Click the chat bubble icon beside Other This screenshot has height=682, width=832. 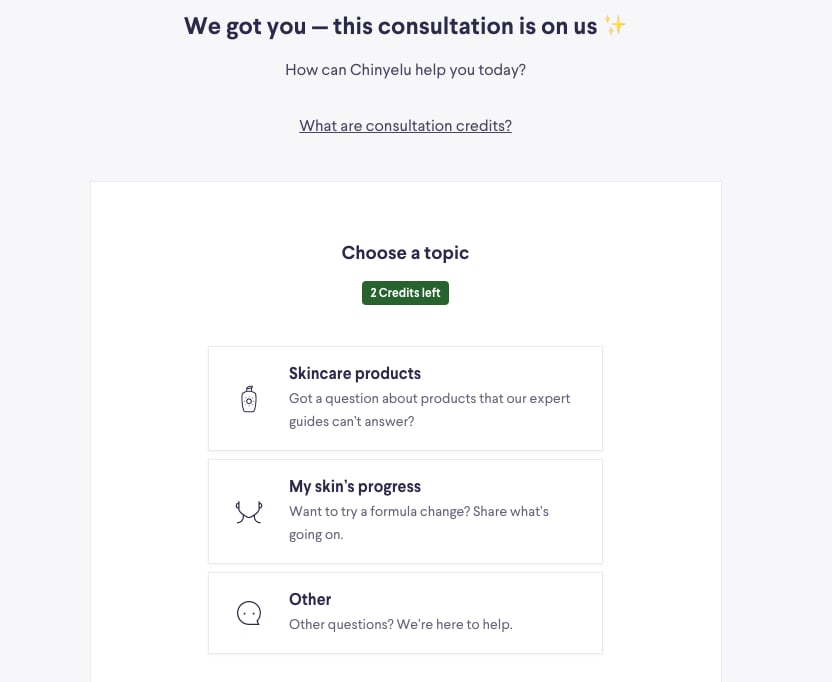249,613
